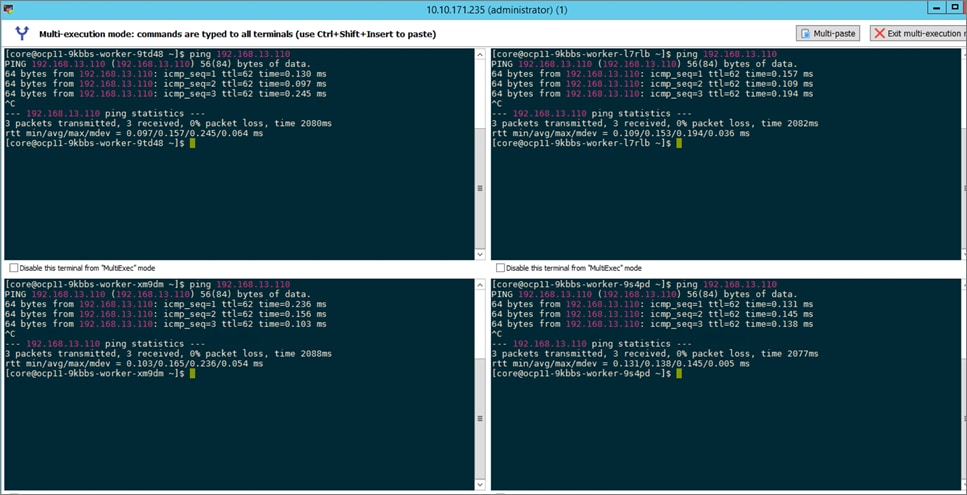Screen dimensions: 967x495
Task: Click 'ping statistics' header in worker-xm9dm terminal
Action: pyautogui.click(x=105, y=344)
